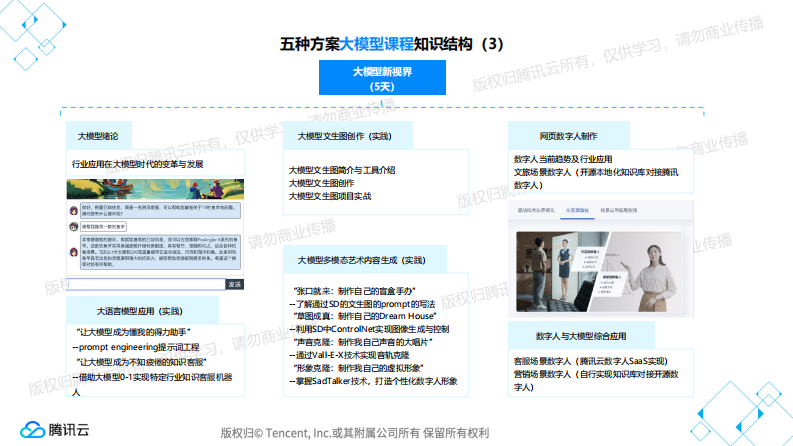Click the blue 大模型新视界 (5天) box
Screen dimensions: 793x446
coord(382,77)
